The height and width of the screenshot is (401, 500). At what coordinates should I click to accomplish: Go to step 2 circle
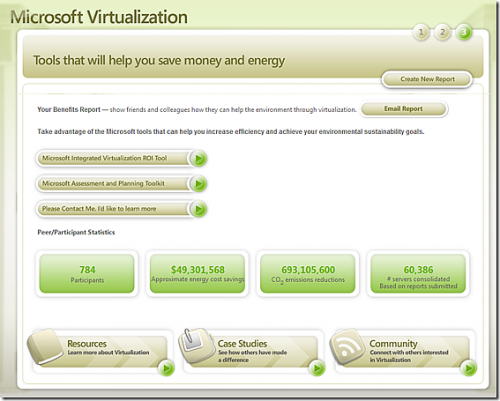[442, 32]
